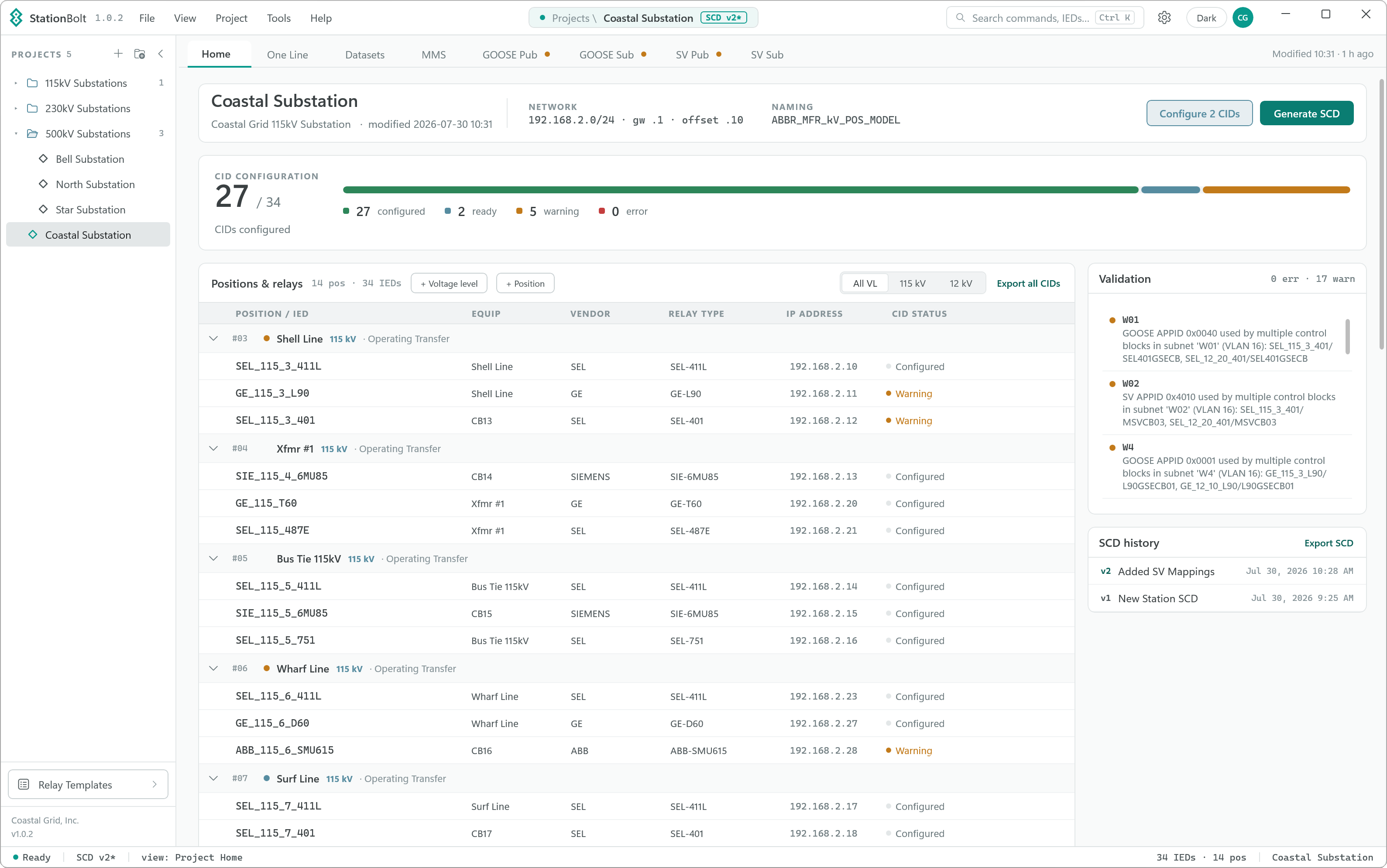Switch to the Datasets tab
The width and height of the screenshot is (1387, 868).
[x=364, y=55]
